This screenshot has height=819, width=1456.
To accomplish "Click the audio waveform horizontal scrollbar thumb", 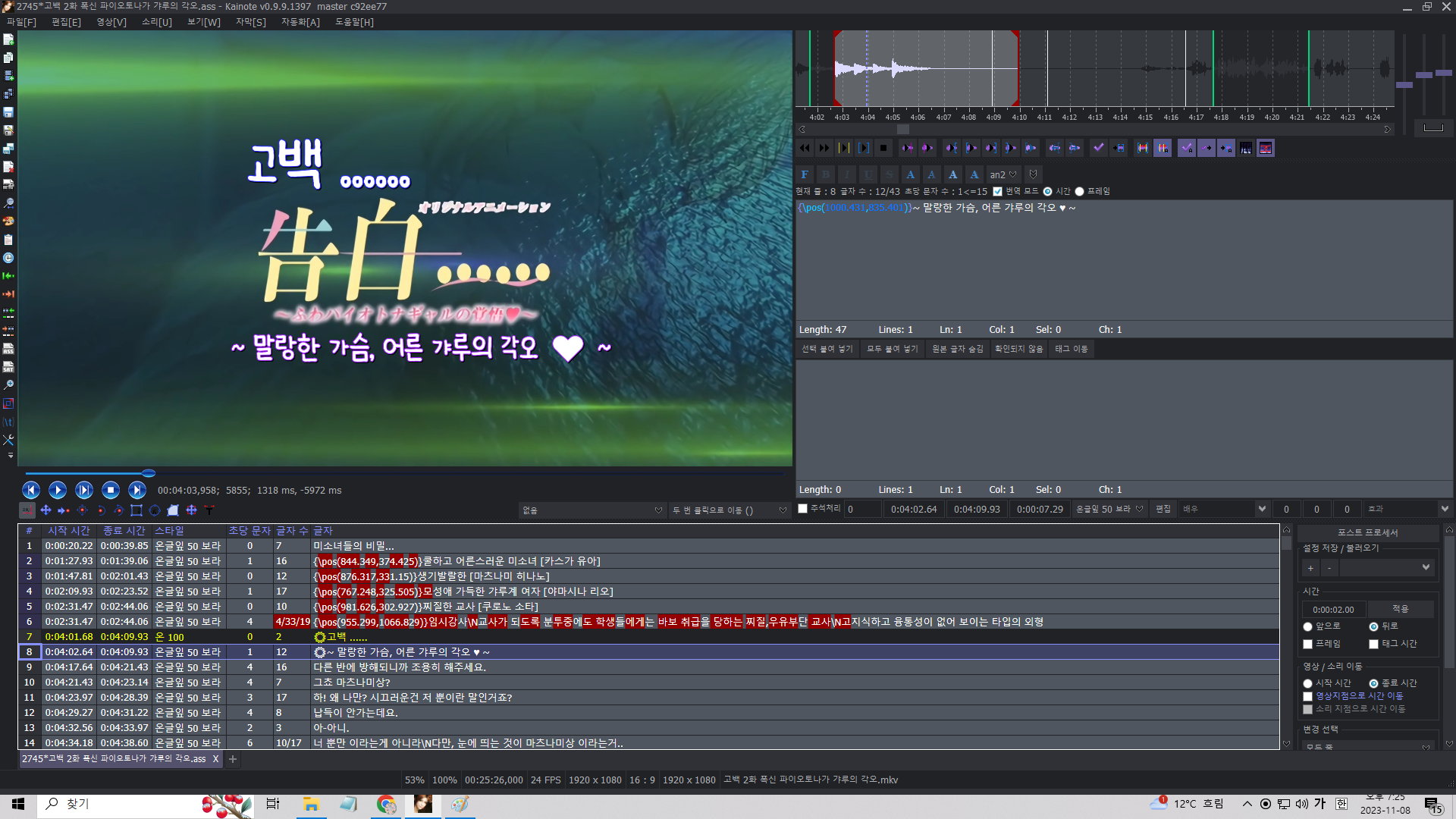I will [903, 130].
